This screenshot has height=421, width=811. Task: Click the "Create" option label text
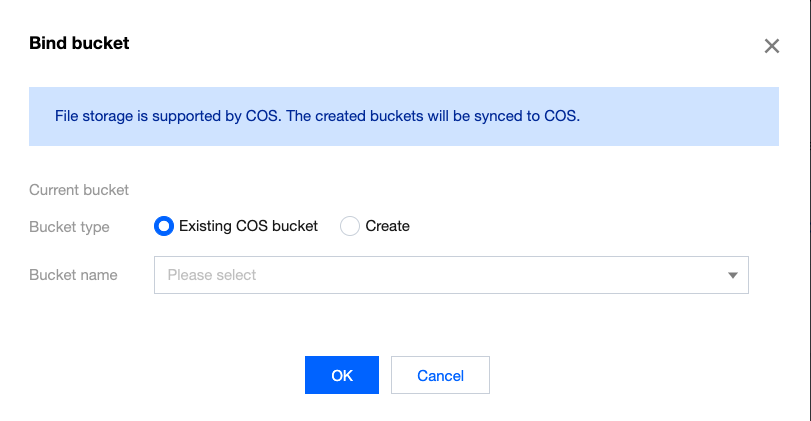(387, 226)
